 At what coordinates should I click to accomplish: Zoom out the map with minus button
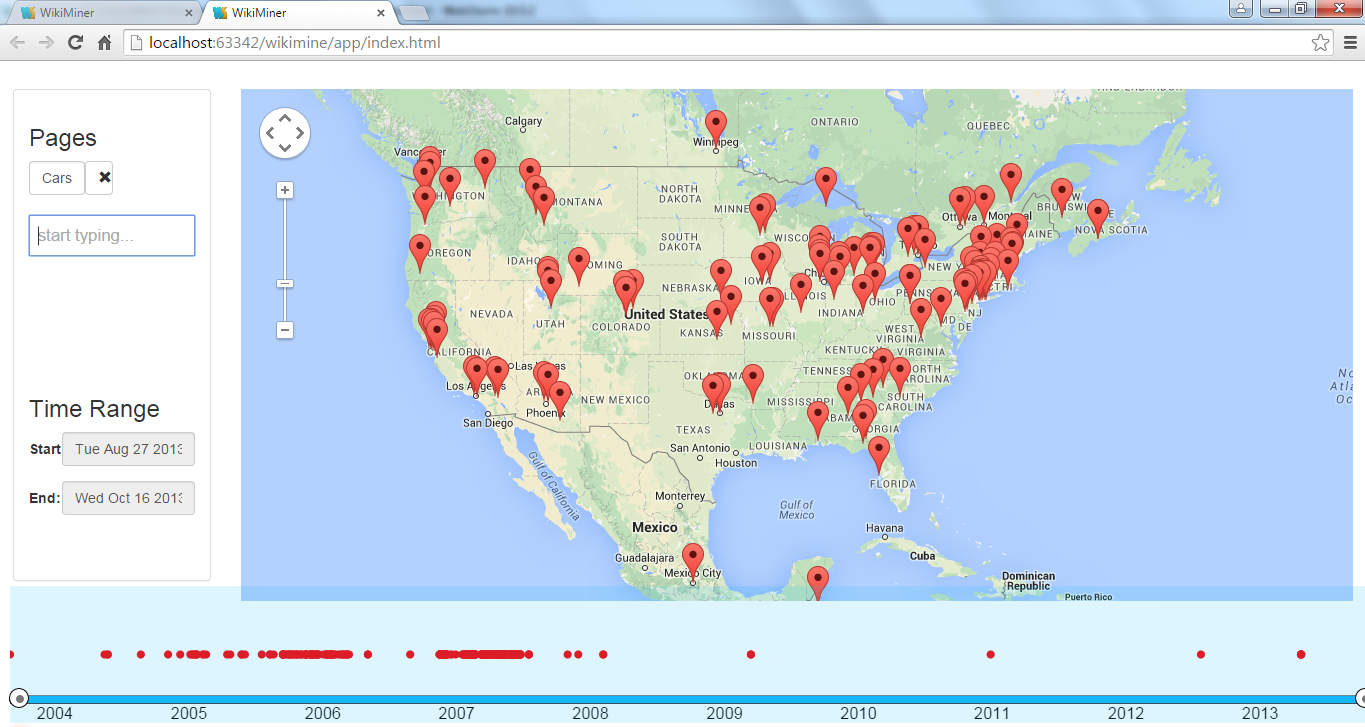pyautogui.click(x=285, y=330)
